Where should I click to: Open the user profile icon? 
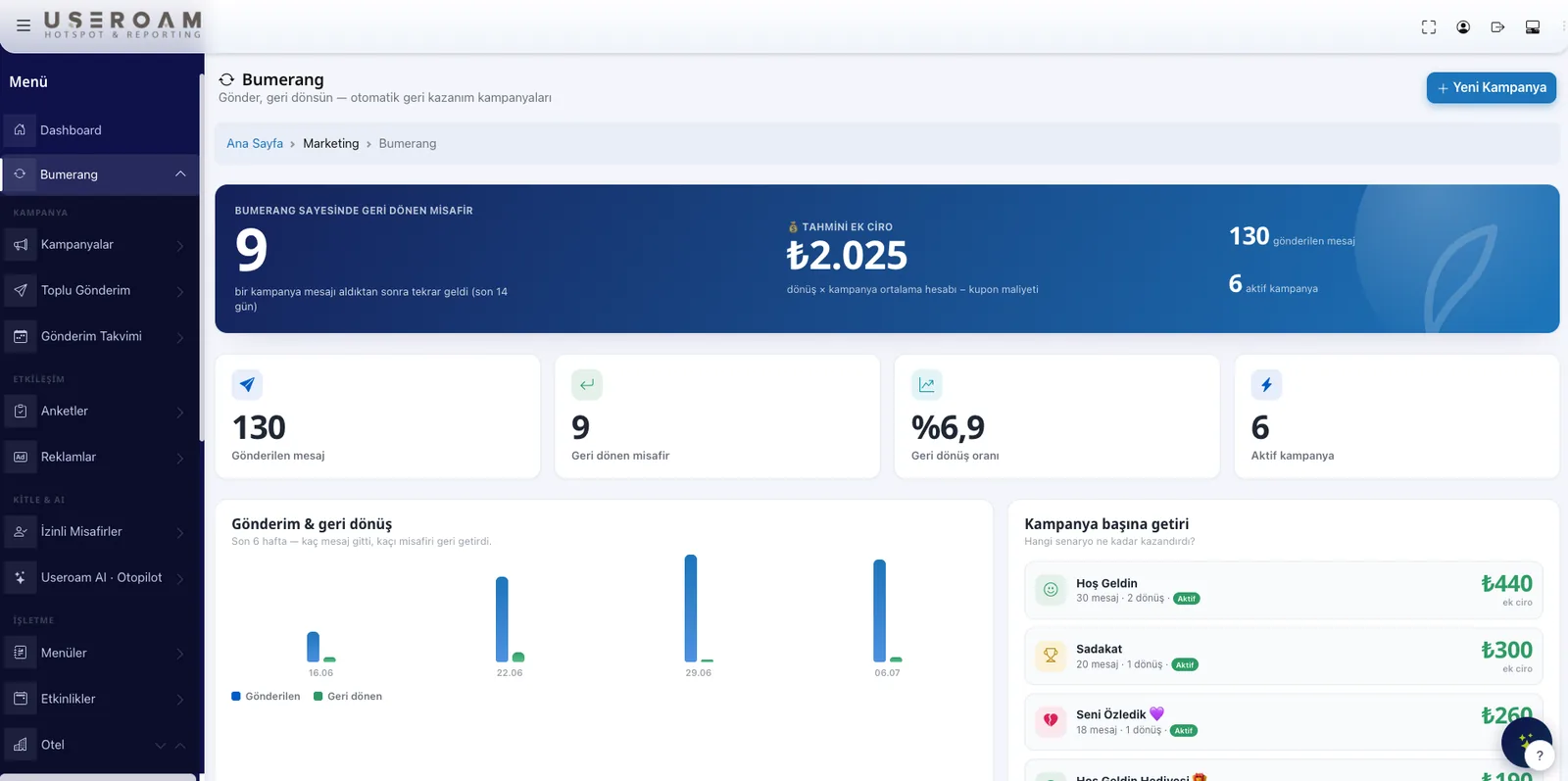click(x=1463, y=27)
